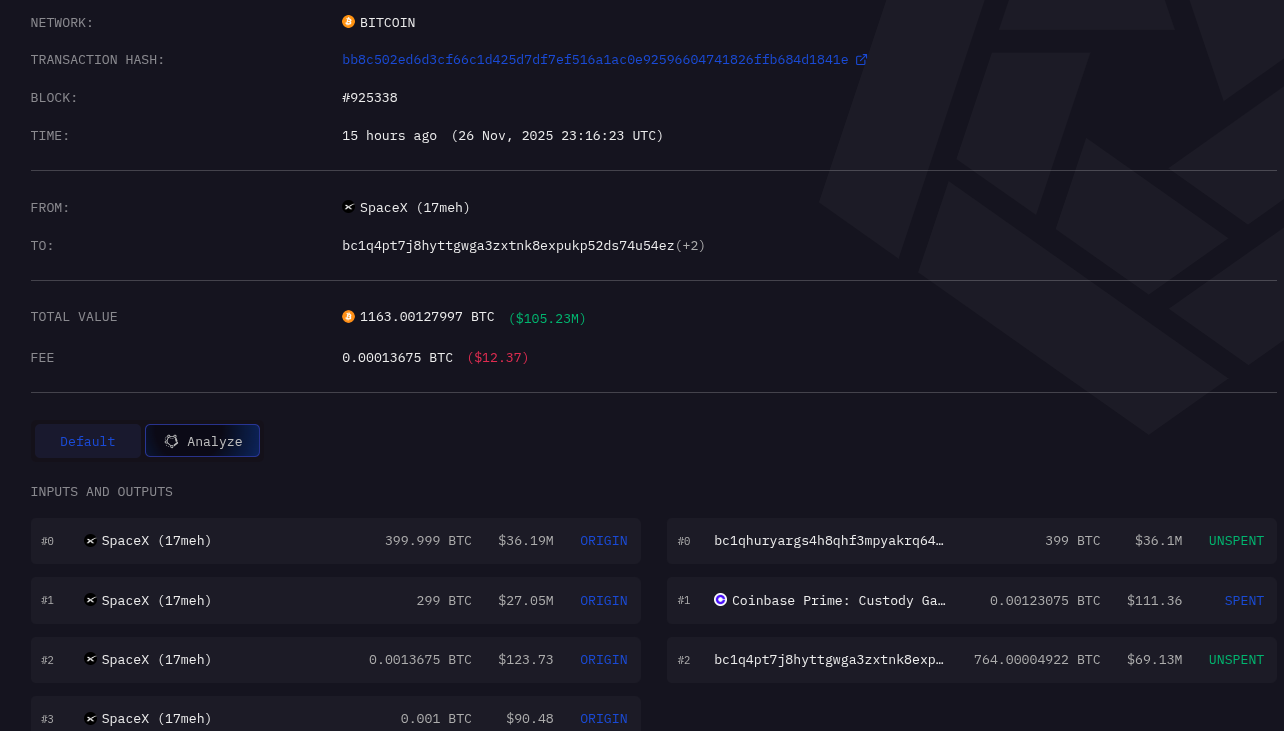Click the Analyze tab's icon
Image resolution: width=1284 pixels, height=731 pixels.
point(171,441)
